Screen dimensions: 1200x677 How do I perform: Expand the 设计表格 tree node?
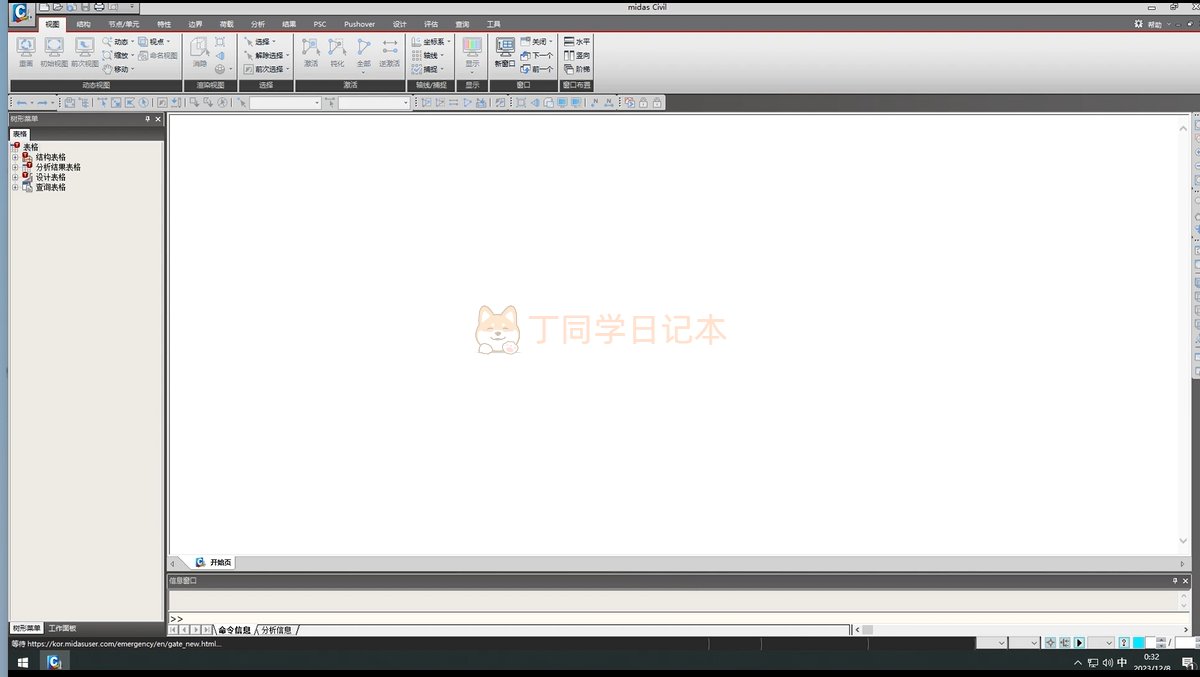tap(15, 177)
